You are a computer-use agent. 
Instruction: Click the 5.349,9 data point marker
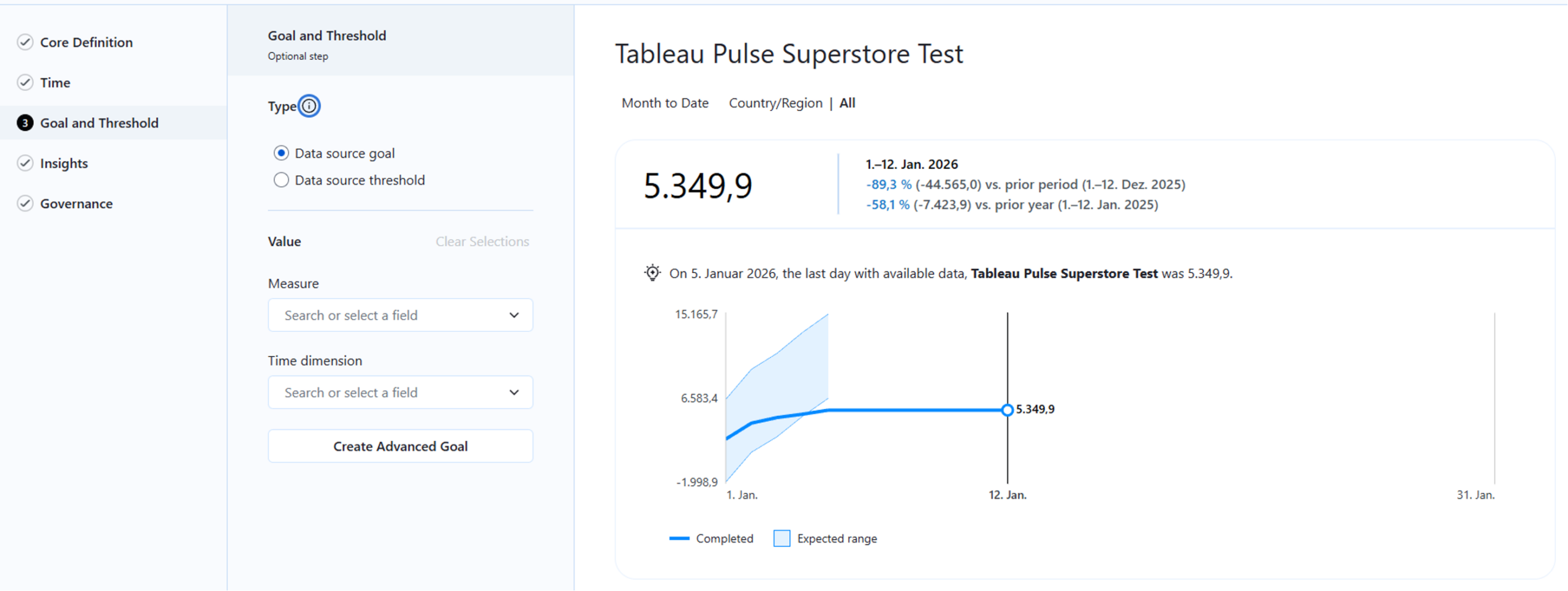coord(1007,410)
